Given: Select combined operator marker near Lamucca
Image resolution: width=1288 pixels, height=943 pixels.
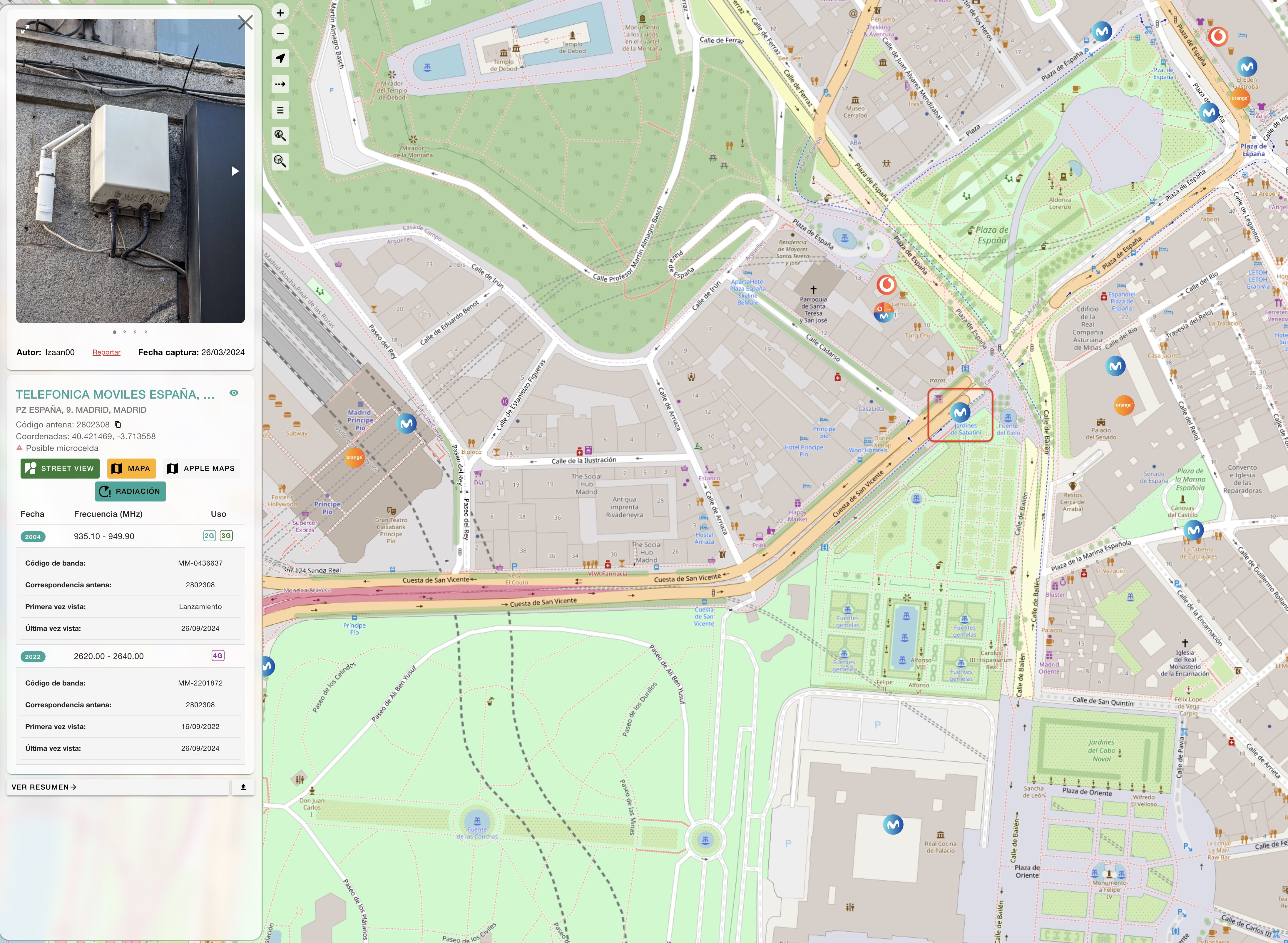Looking at the screenshot, I should tap(883, 312).
